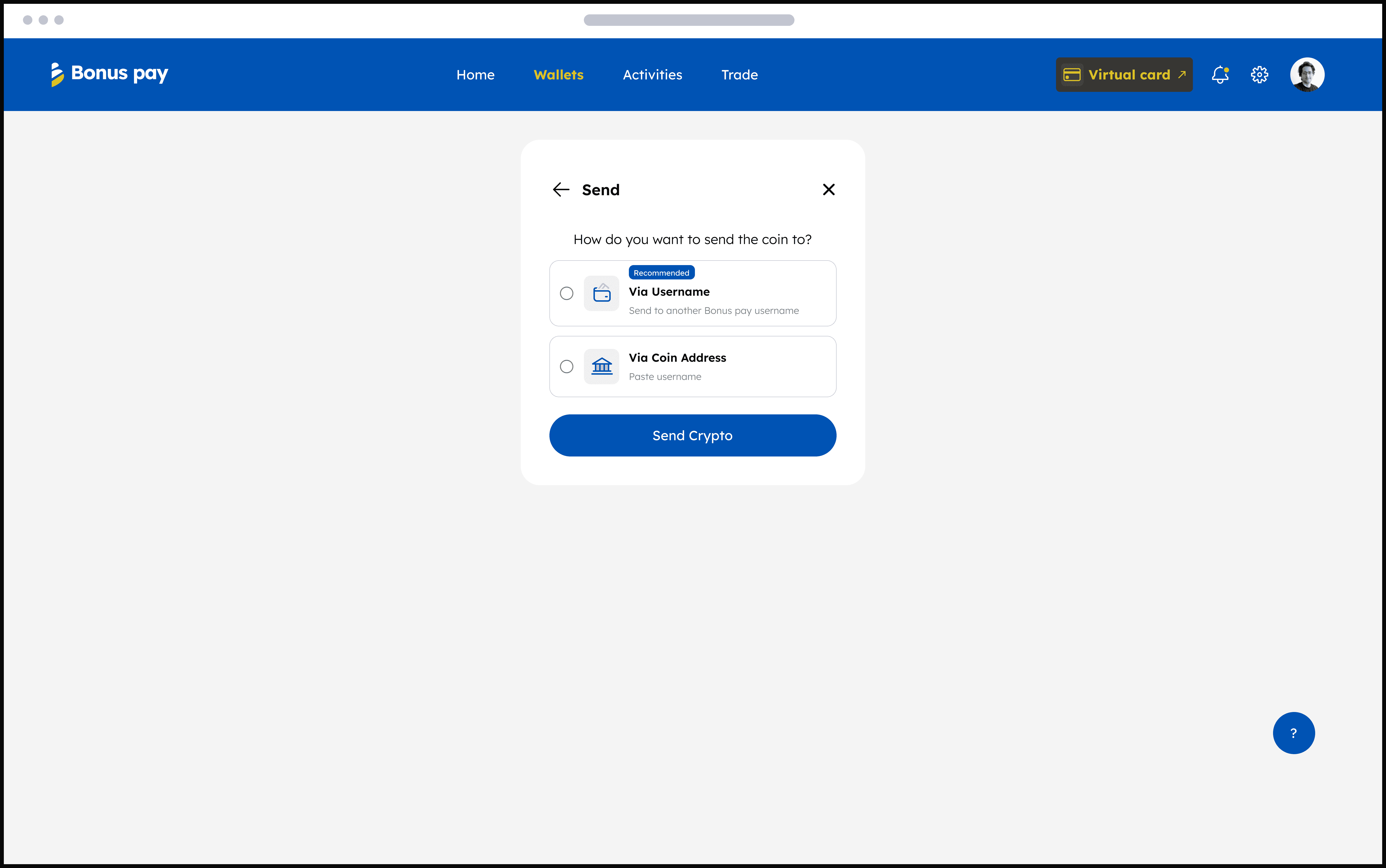Open the settings gear icon

point(1260,75)
